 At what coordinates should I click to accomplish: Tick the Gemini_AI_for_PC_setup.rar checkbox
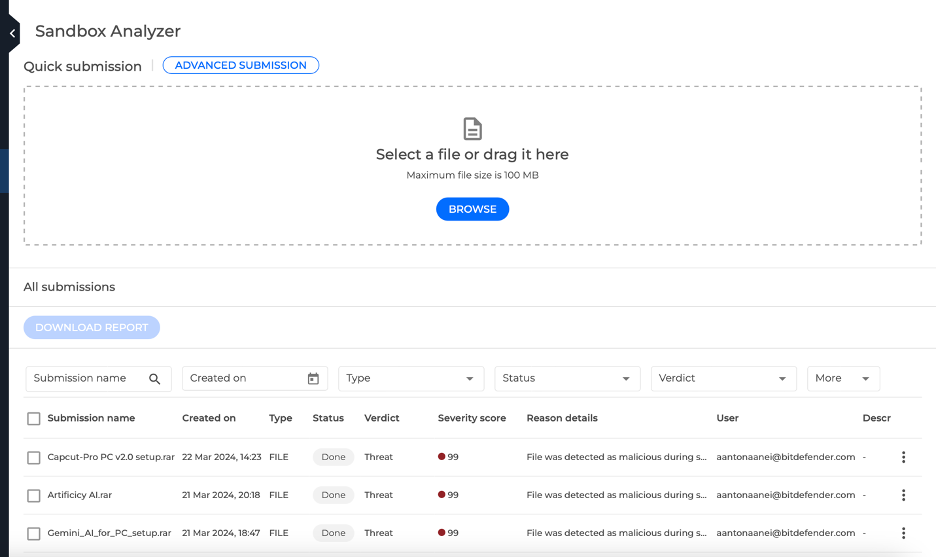pyautogui.click(x=34, y=534)
